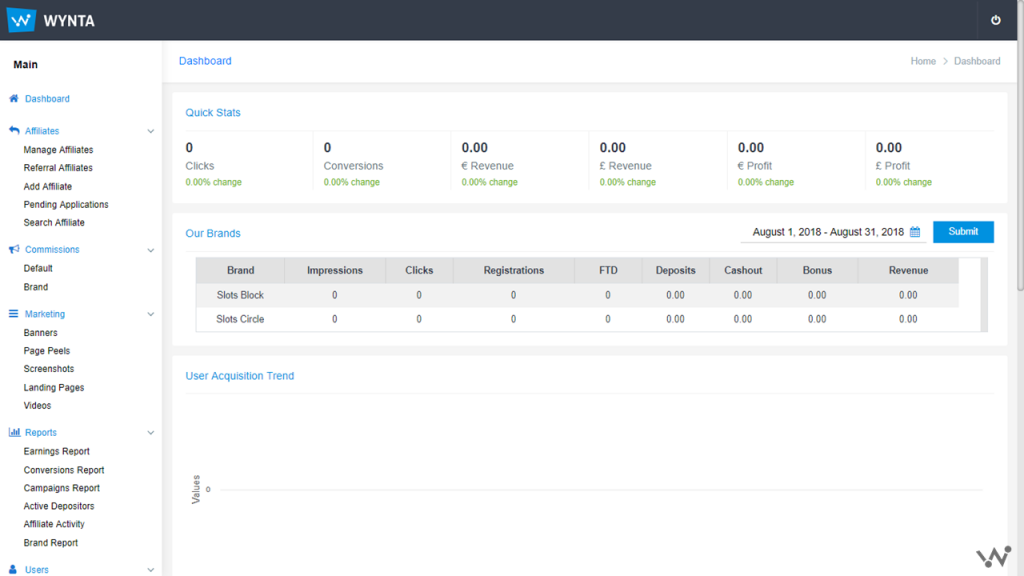This screenshot has height=576, width=1024.
Task: Open the Earnings Report menu item
Action: click(x=57, y=451)
